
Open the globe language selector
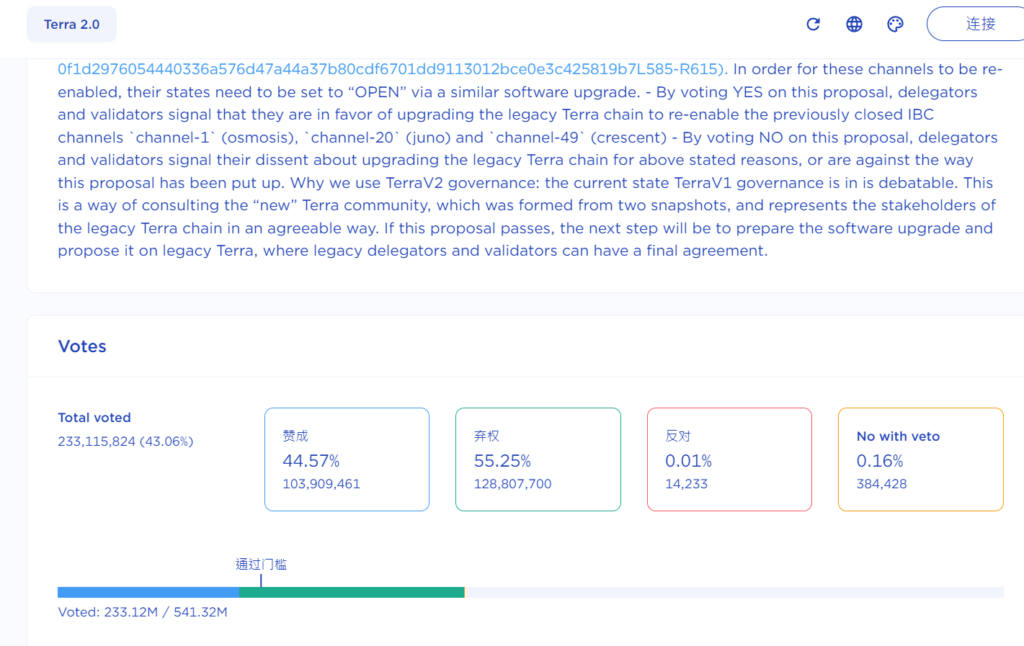tap(854, 24)
